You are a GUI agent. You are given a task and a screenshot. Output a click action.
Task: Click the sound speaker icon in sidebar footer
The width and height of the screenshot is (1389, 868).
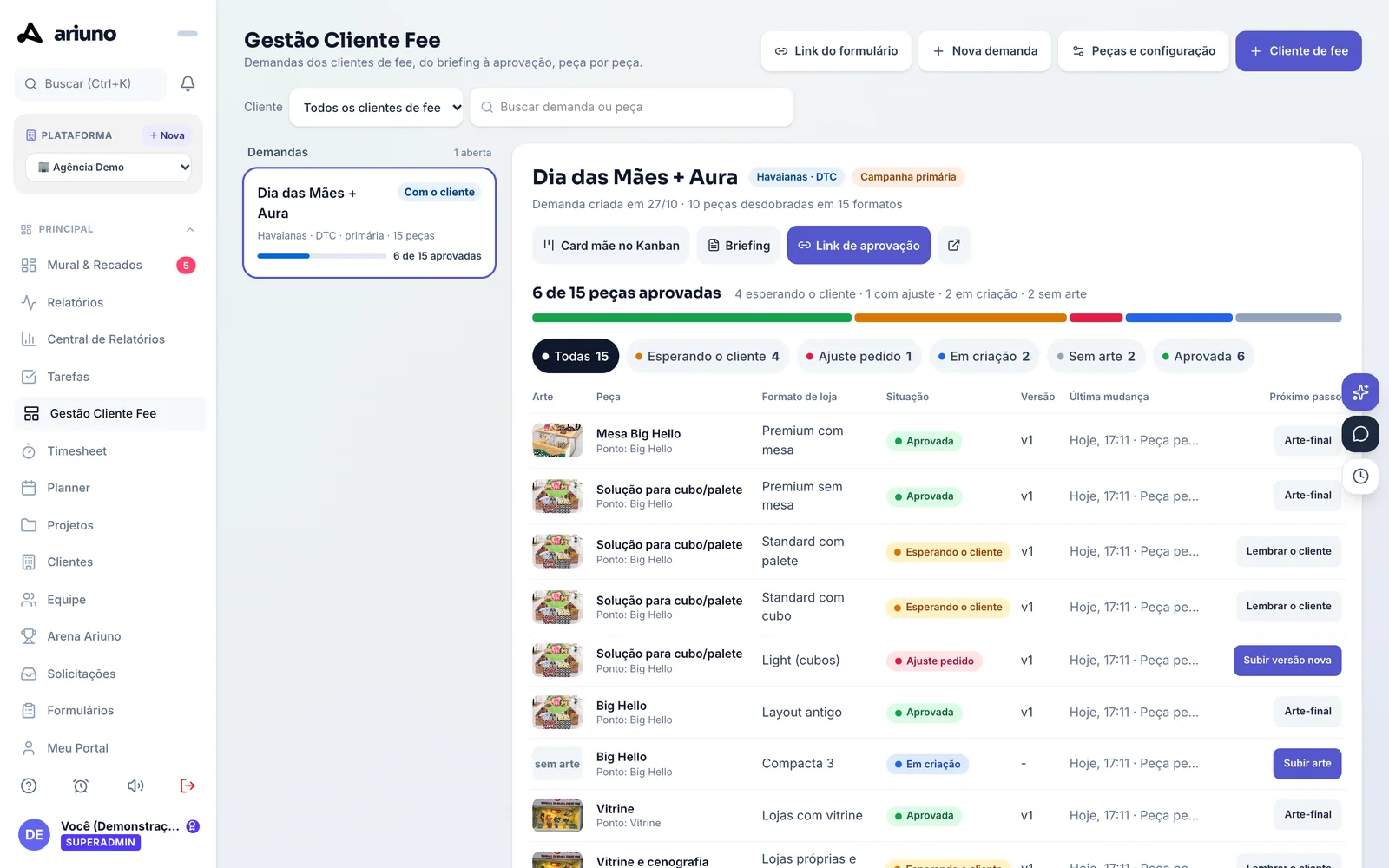135,786
